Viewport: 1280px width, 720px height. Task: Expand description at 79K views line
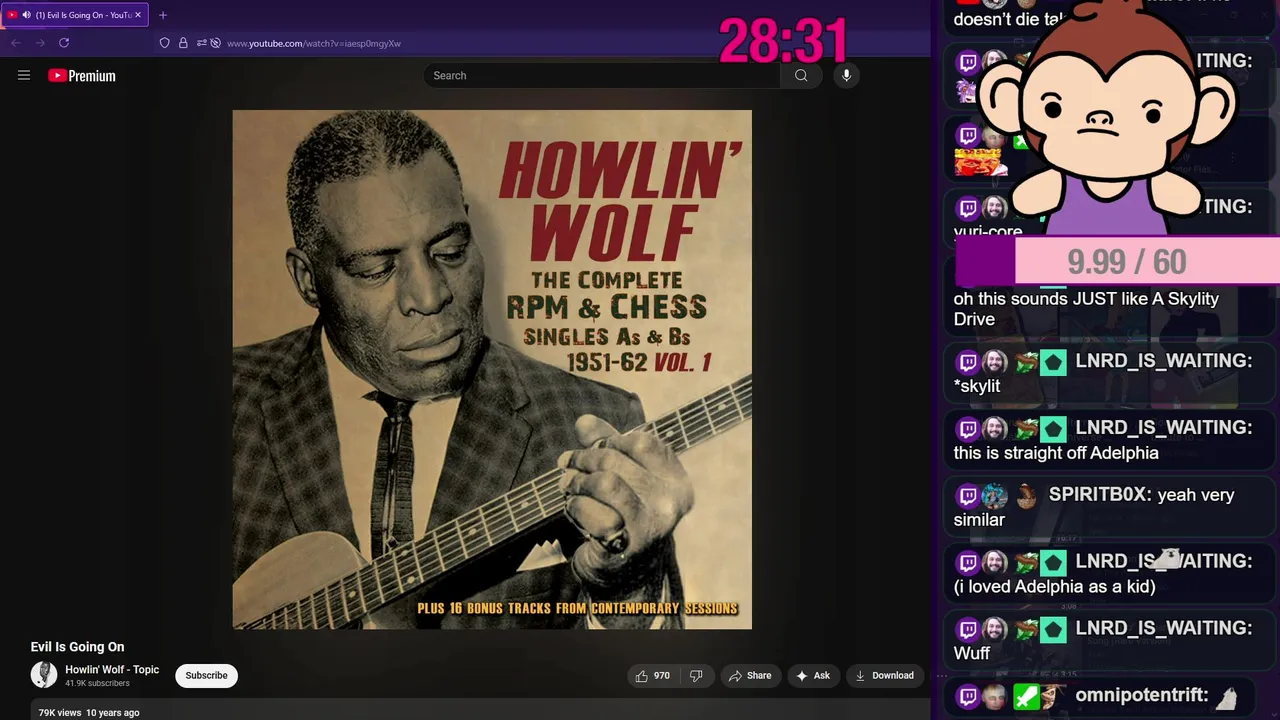89,713
